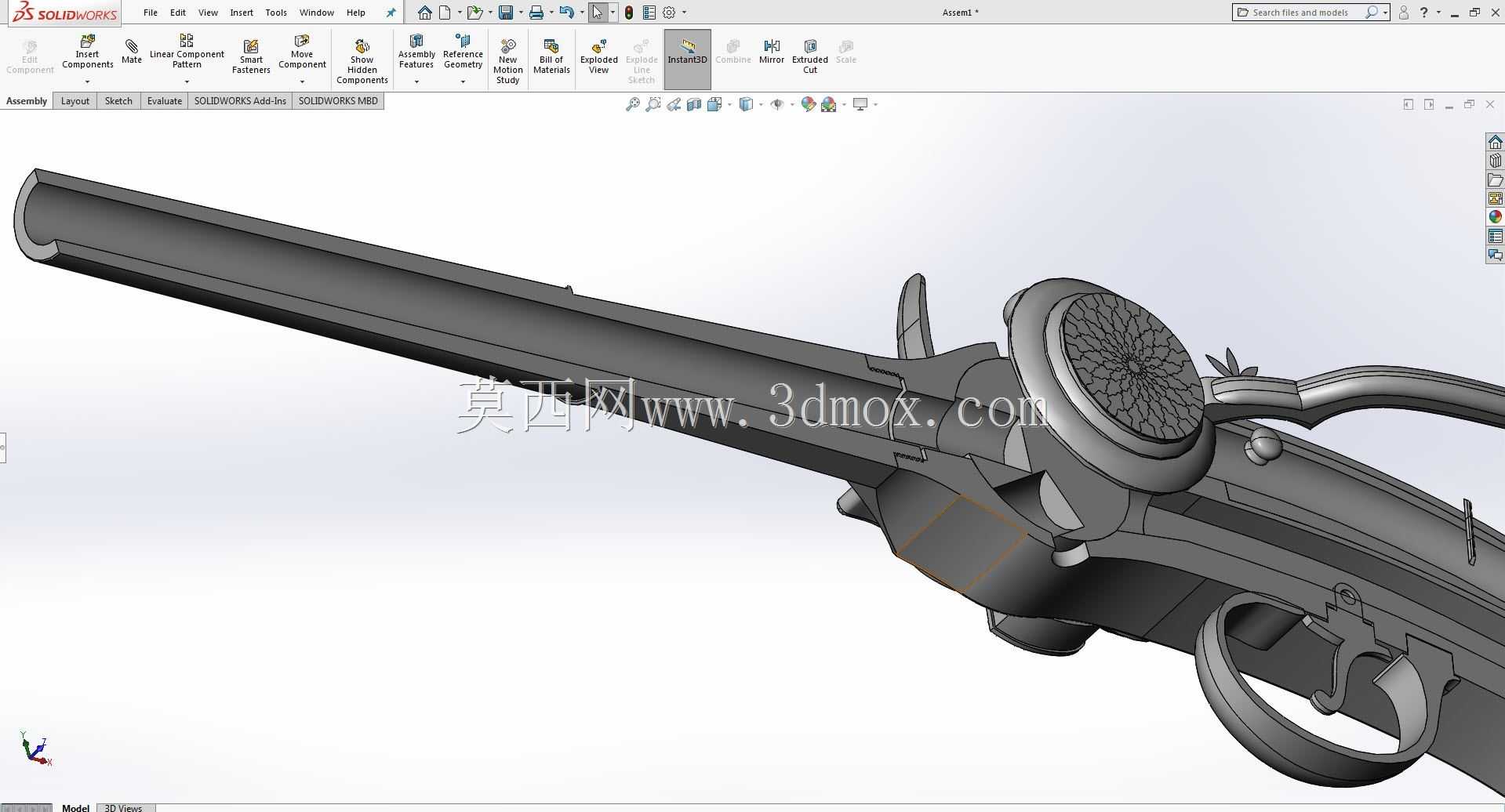This screenshot has width=1505, height=812.
Task: Click the Previous View icon
Action: [x=674, y=104]
